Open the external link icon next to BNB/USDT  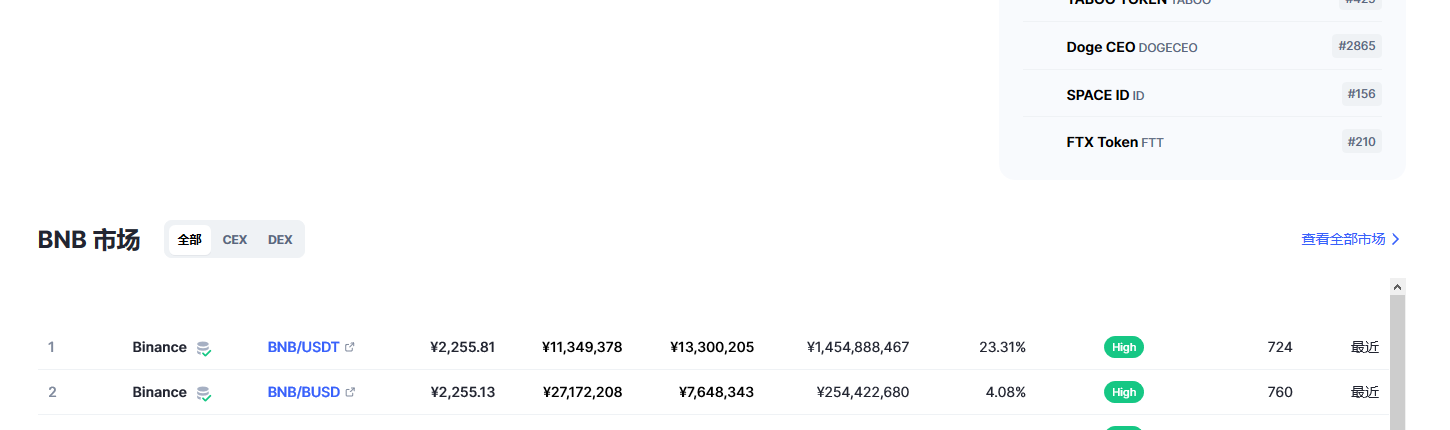[x=349, y=347]
